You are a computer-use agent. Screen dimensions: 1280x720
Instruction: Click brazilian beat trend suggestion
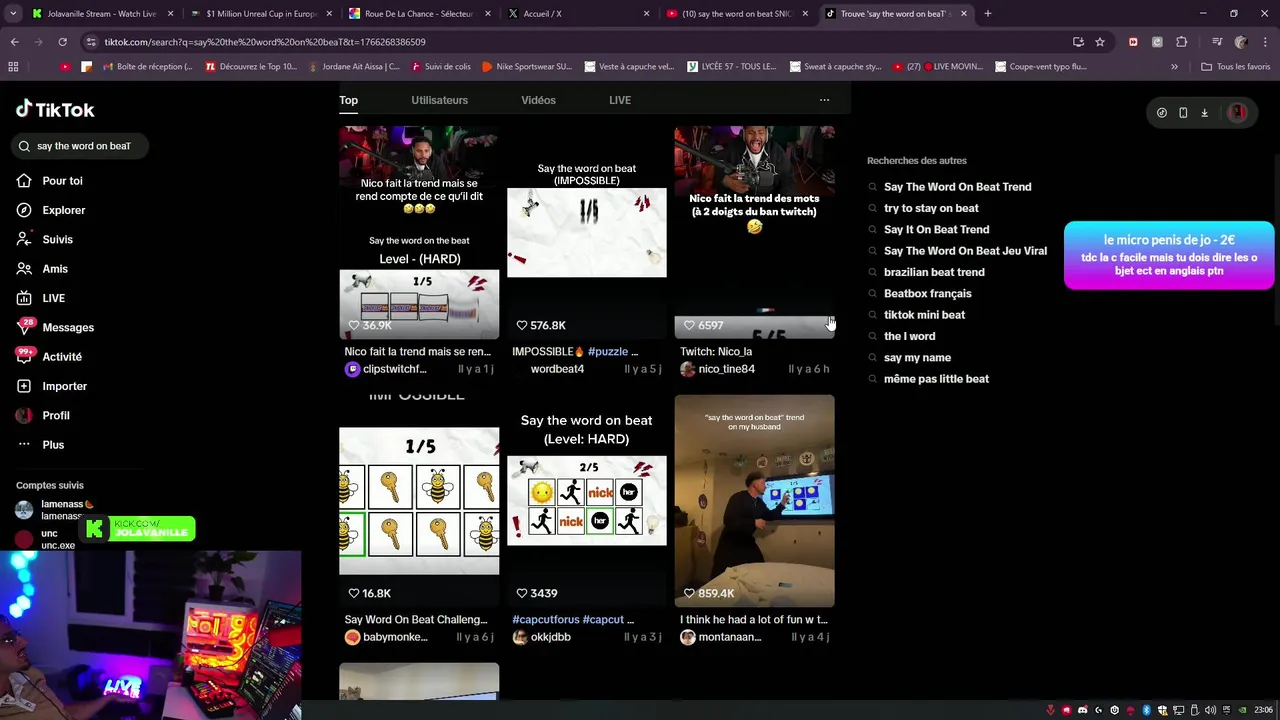(x=934, y=272)
